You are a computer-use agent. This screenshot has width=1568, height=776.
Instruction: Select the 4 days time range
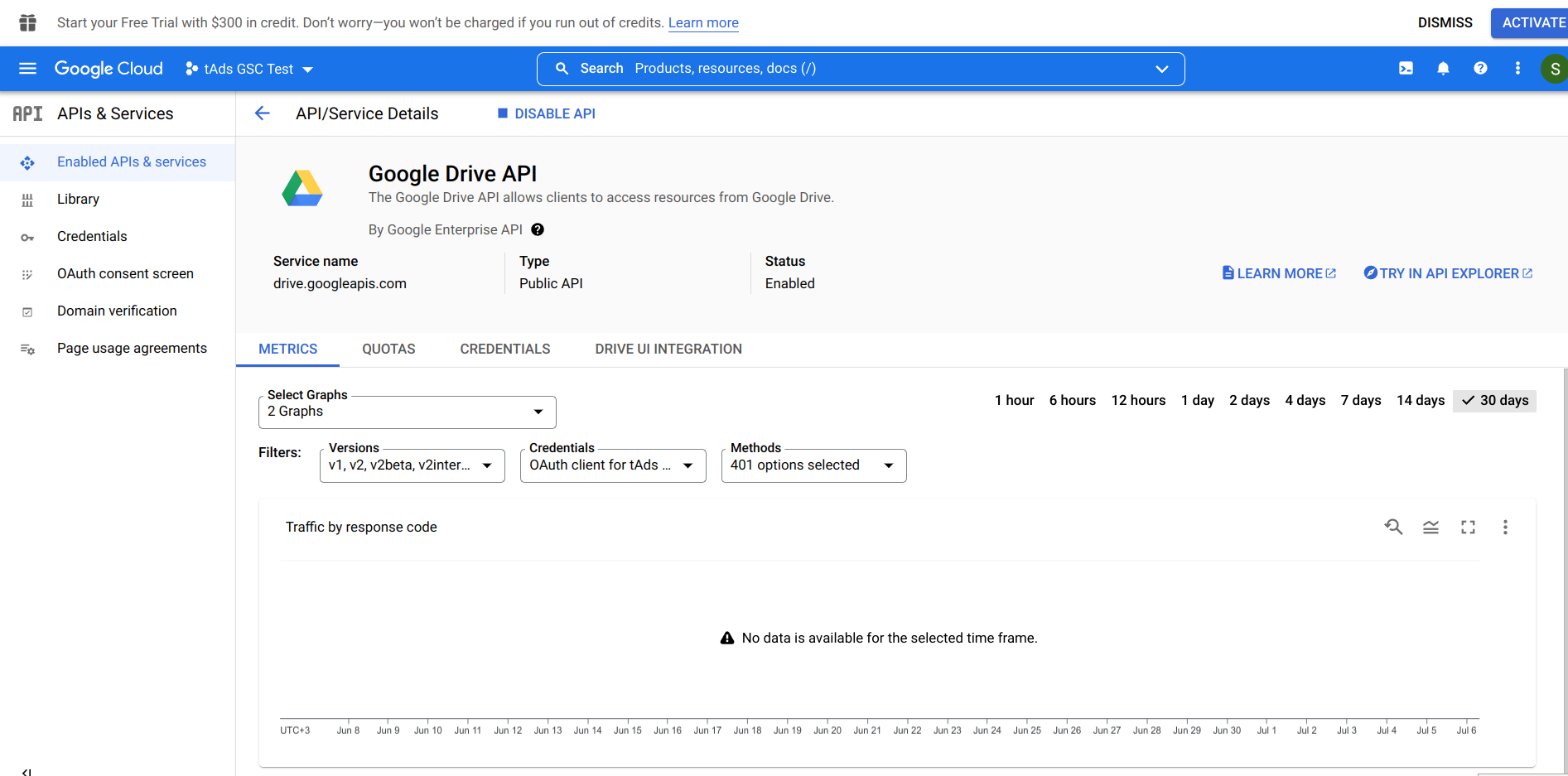coord(1305,401)
